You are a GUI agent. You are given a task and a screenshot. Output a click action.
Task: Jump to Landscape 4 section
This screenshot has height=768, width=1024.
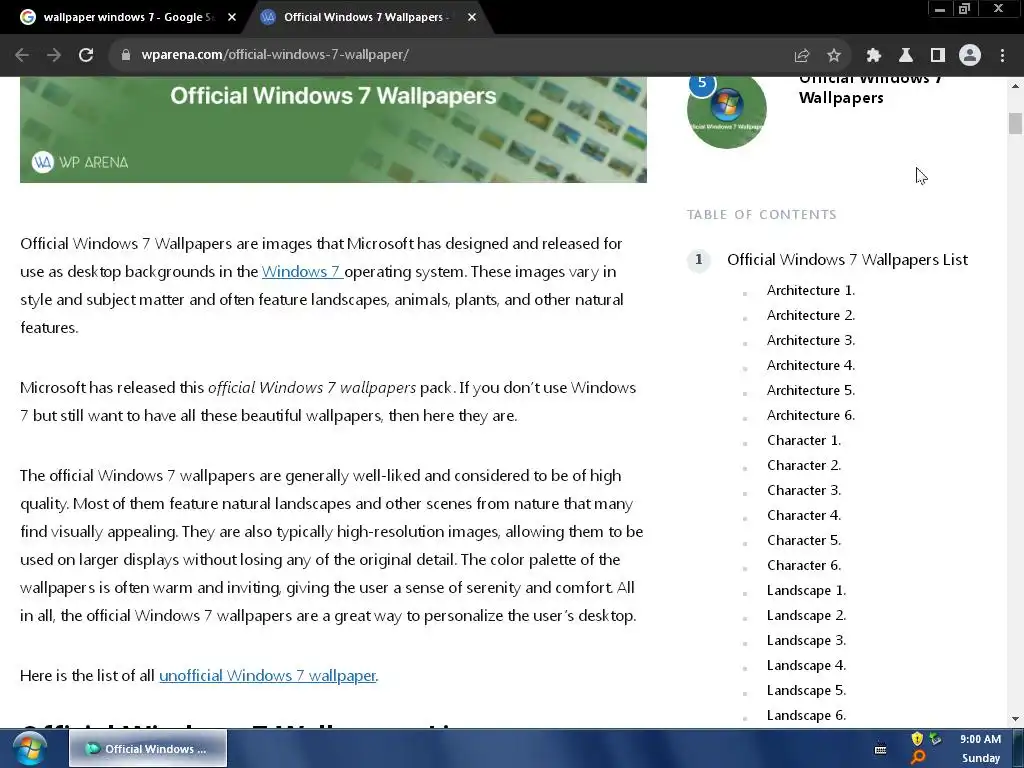click(x=807, y=666)
